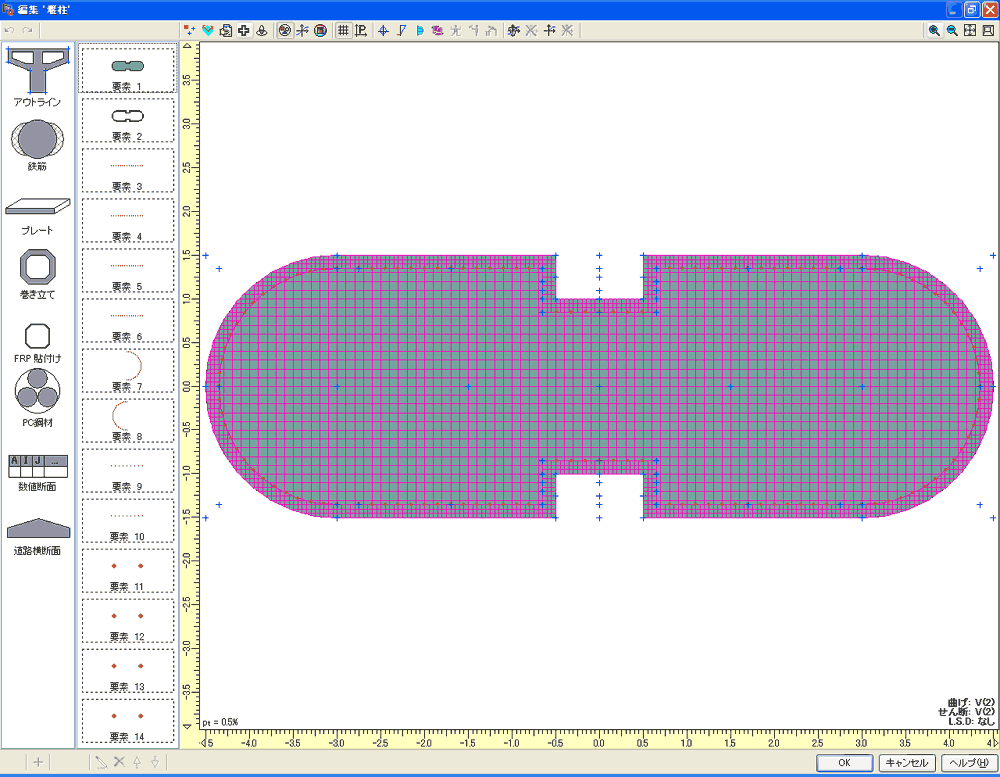Click the キャンセル cancel button
The height and width of the screenshot is (777, 1000).
(x=907, y=762)
